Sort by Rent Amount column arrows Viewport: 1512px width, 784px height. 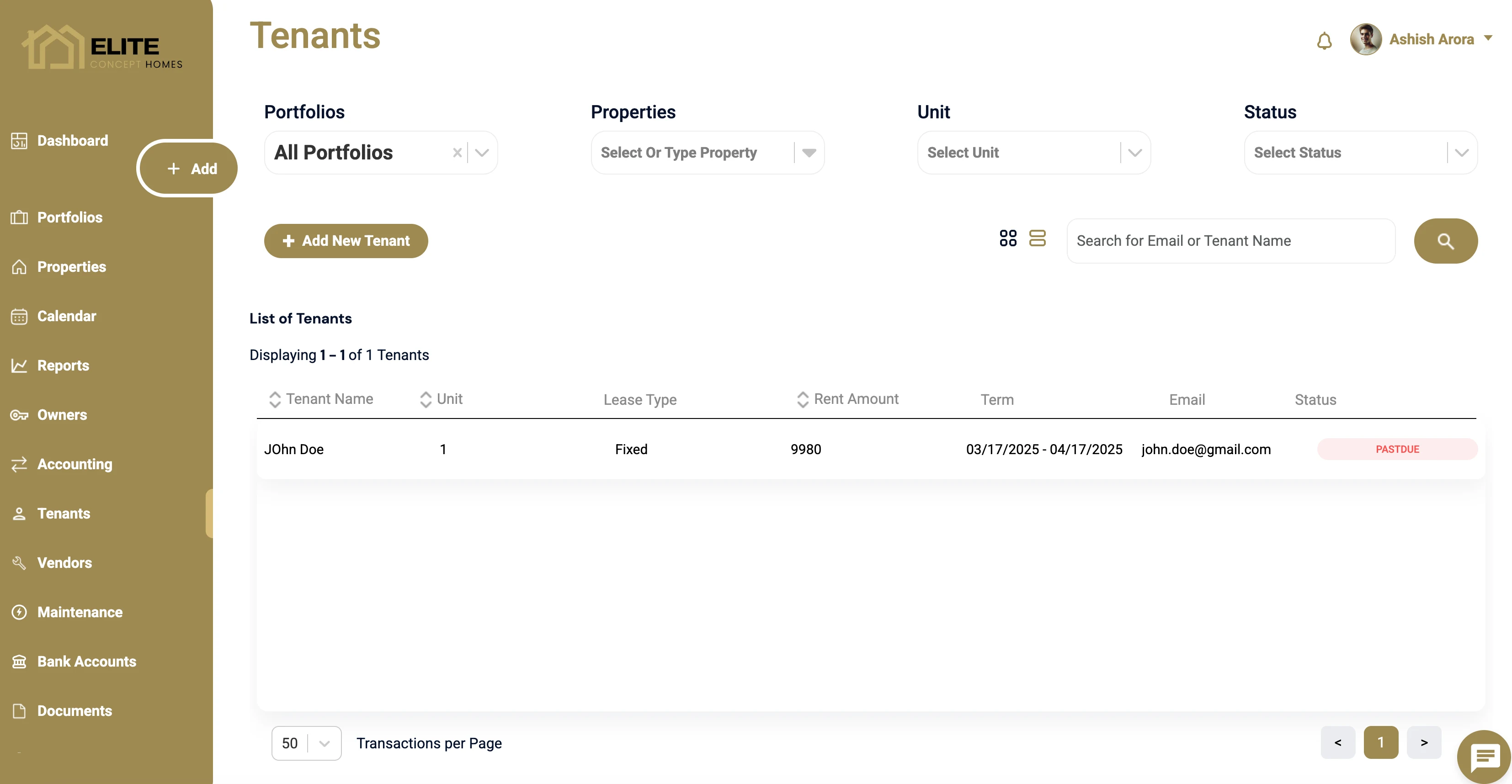pyautogui.click(x=802, y=400)
